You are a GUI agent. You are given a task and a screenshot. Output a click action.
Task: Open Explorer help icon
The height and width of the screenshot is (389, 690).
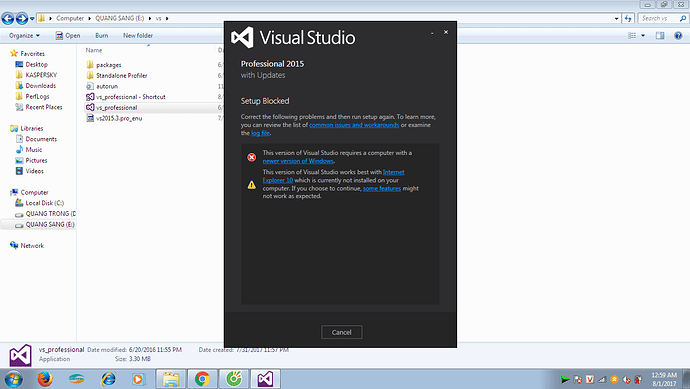coord(678,36)
